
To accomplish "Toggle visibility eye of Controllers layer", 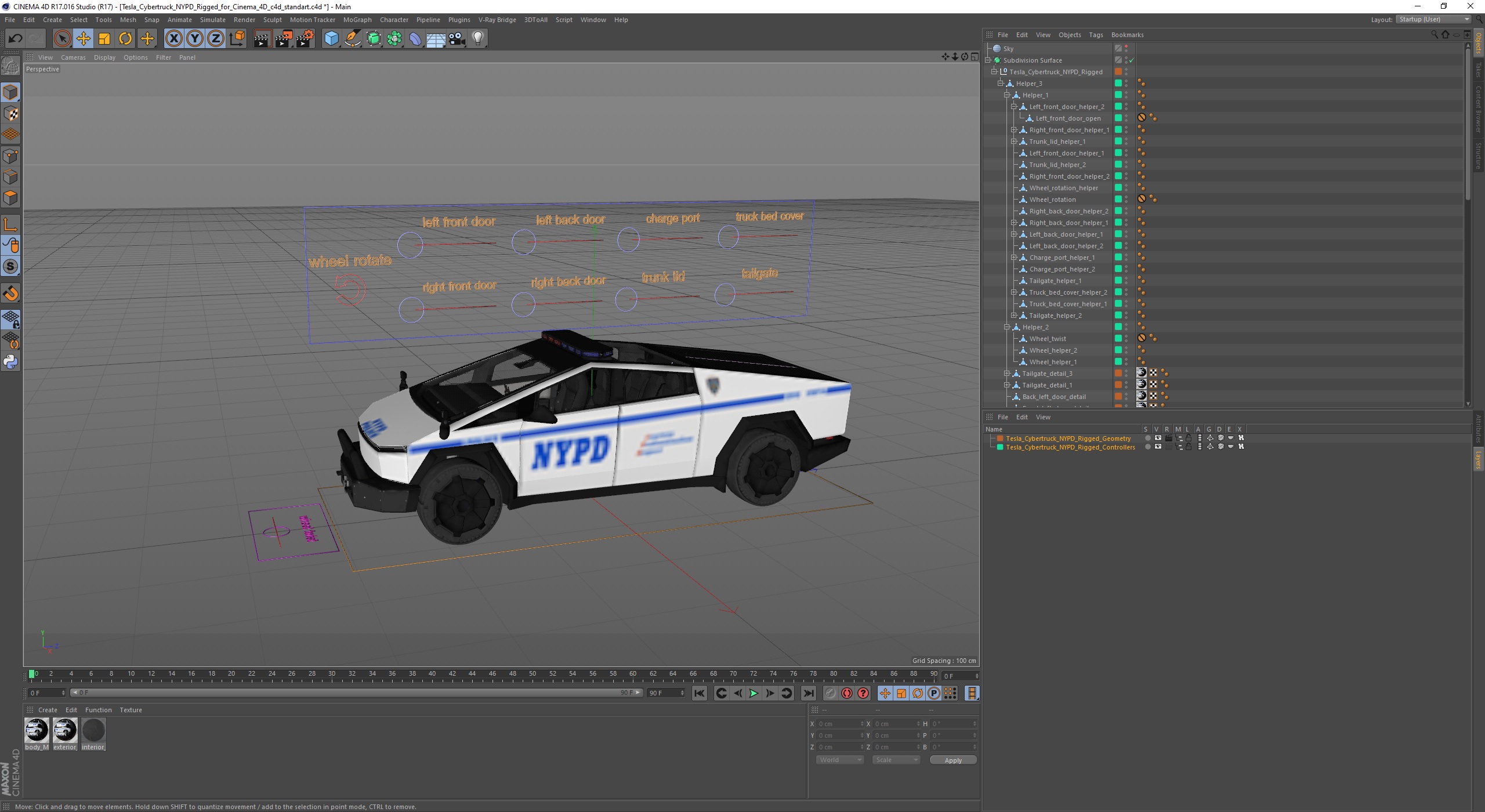I will point(1158,447).
